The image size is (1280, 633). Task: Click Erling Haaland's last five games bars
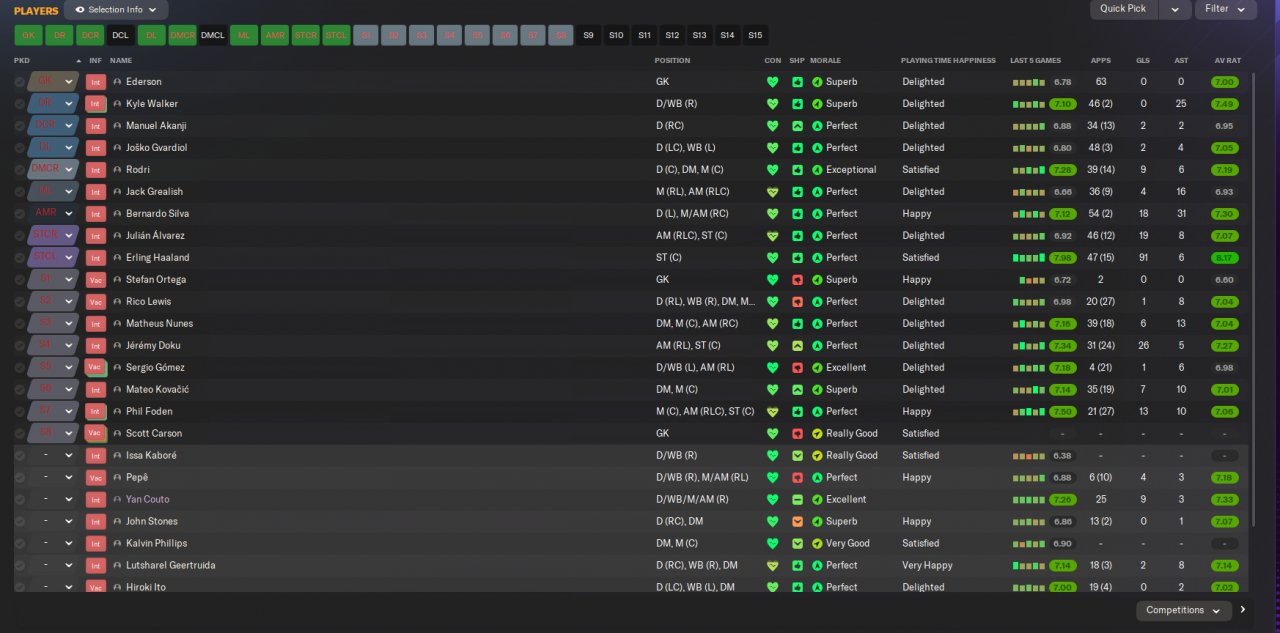point(1028,258)
